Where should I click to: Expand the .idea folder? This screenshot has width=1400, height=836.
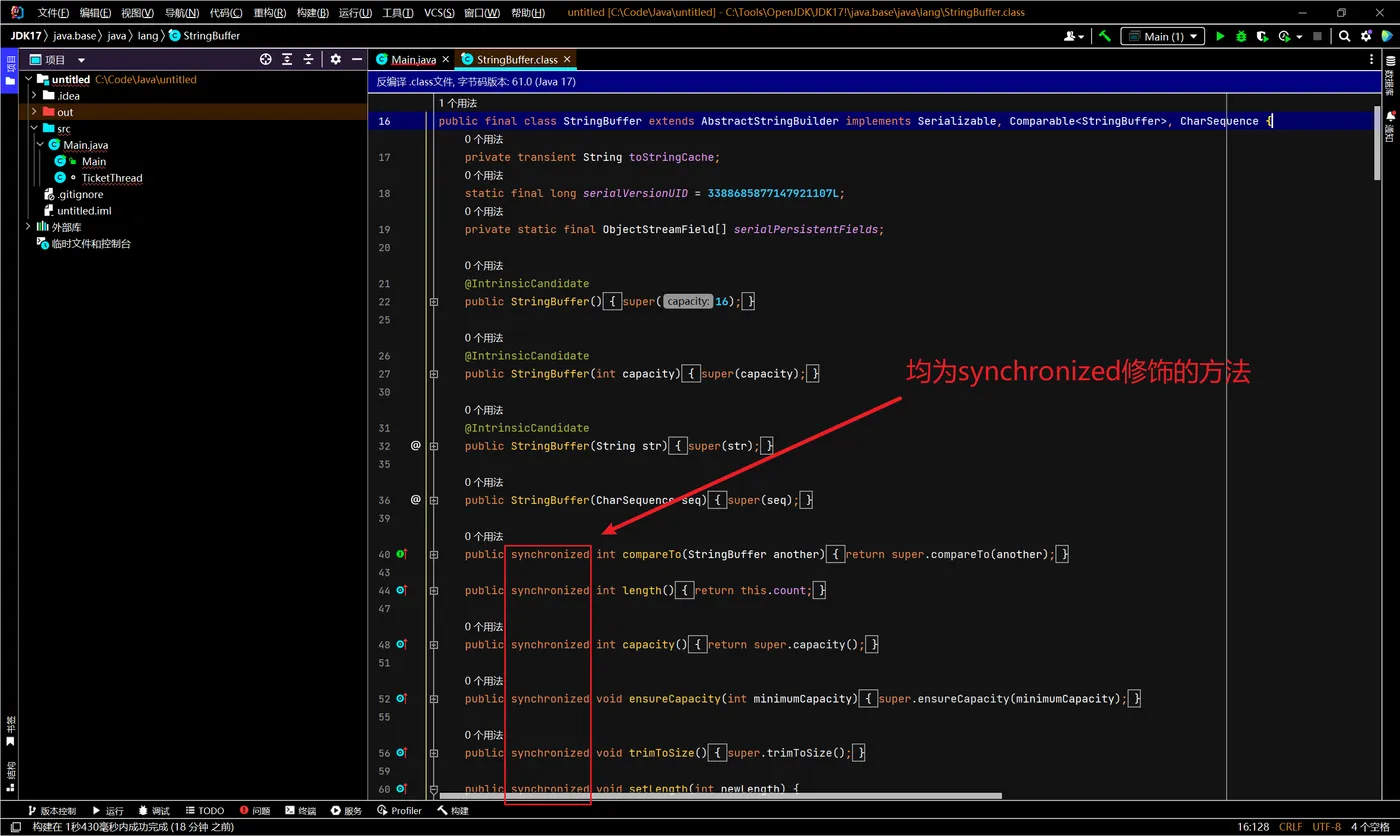tap(34, 96)
